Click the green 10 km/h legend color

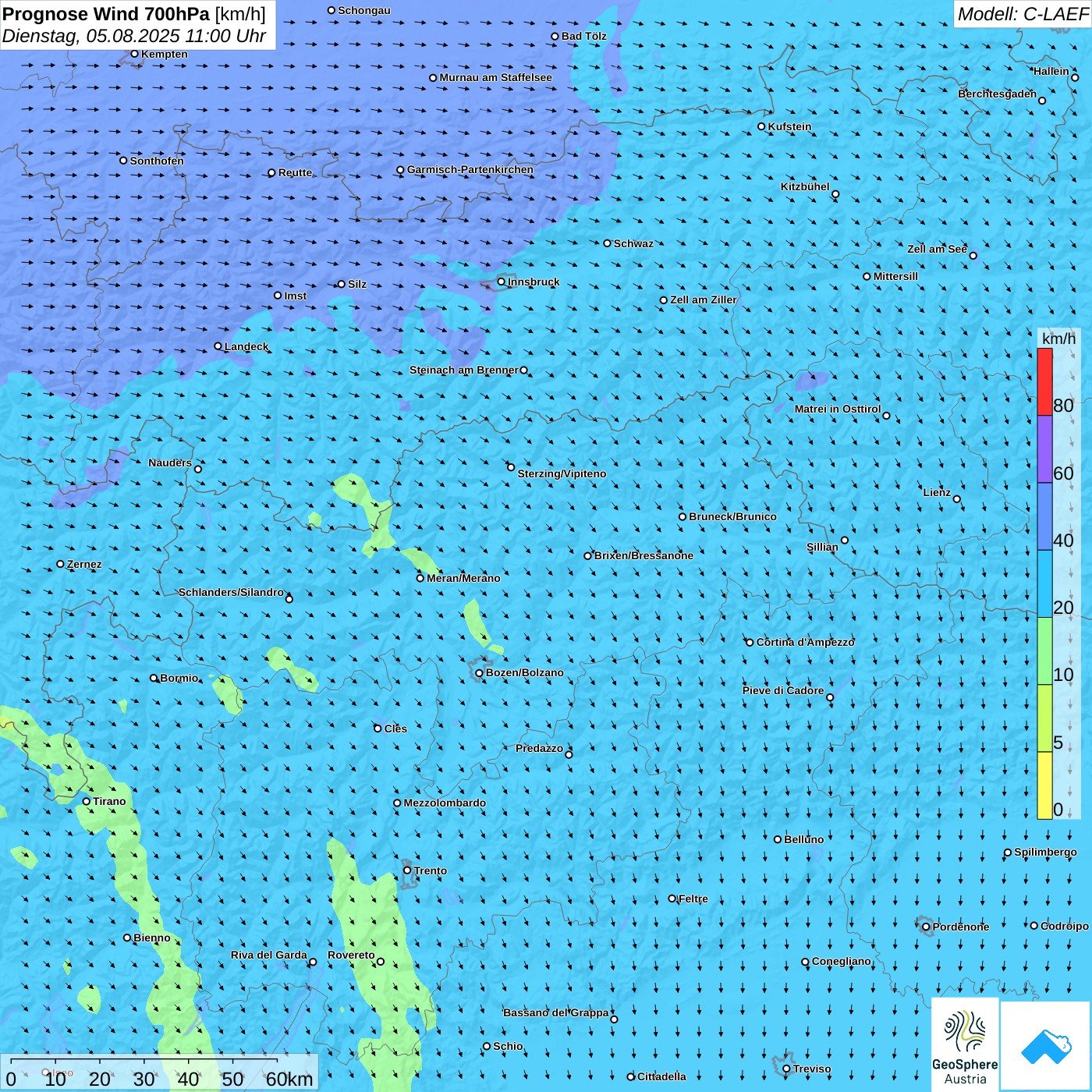[x=1044, y=651]
